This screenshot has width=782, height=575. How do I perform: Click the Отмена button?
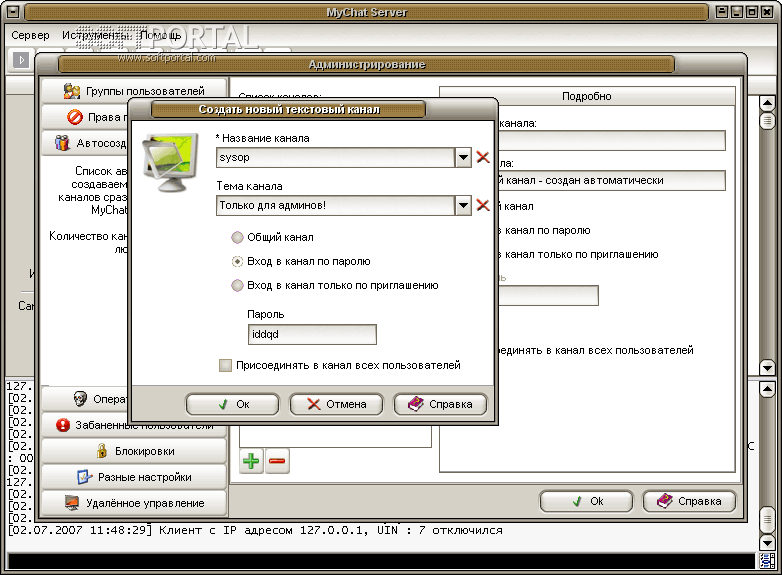[336, 404]
